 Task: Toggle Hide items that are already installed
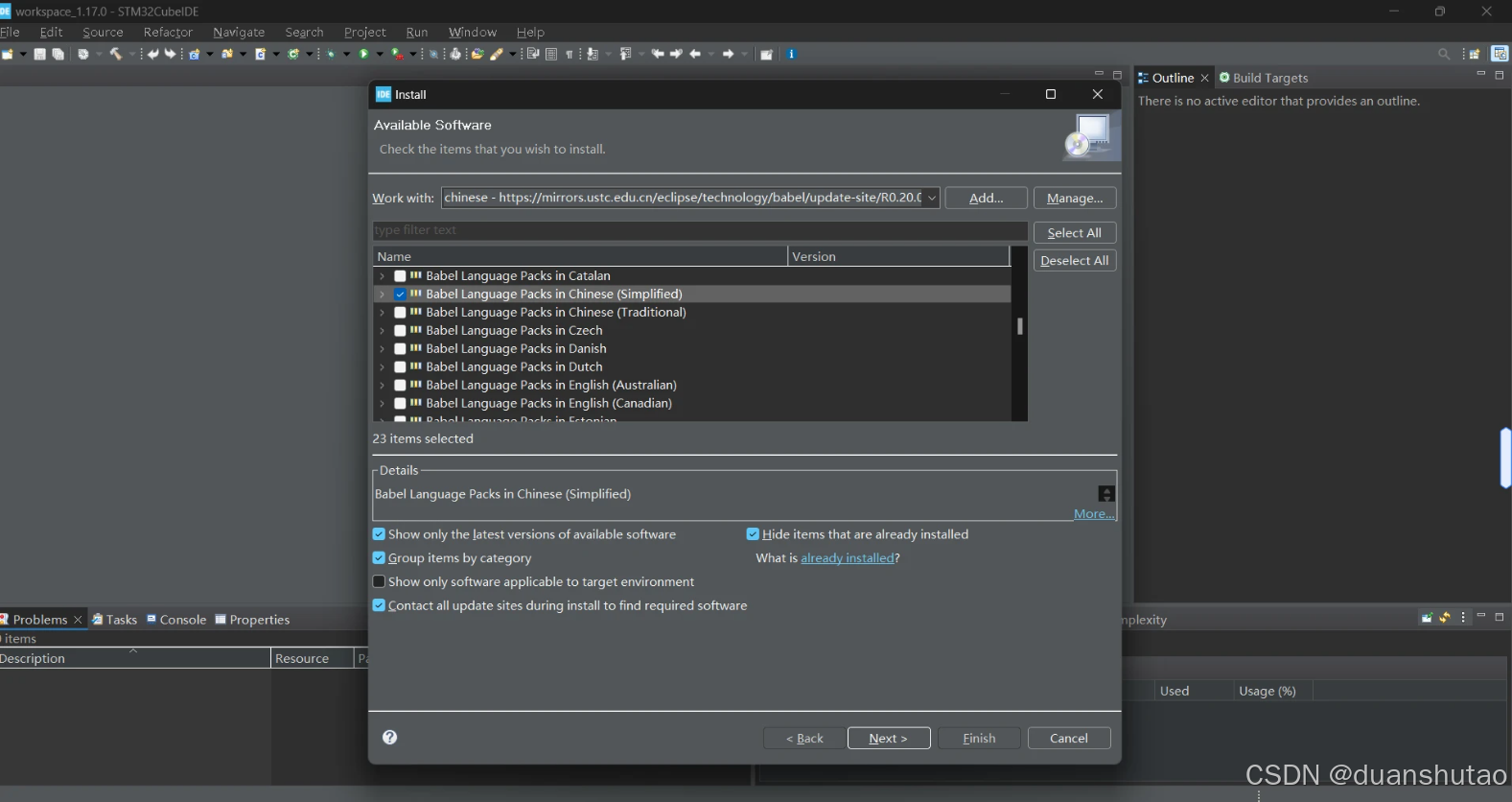[x=753, y=534]
